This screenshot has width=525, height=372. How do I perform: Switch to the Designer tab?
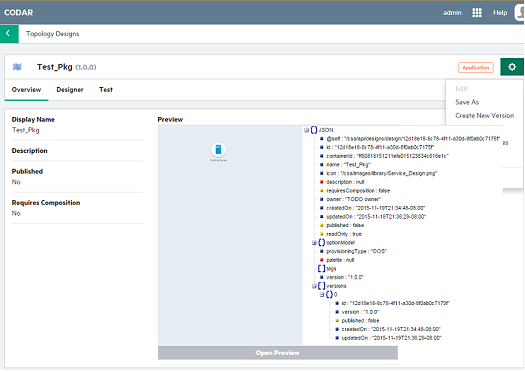point(70,90)
